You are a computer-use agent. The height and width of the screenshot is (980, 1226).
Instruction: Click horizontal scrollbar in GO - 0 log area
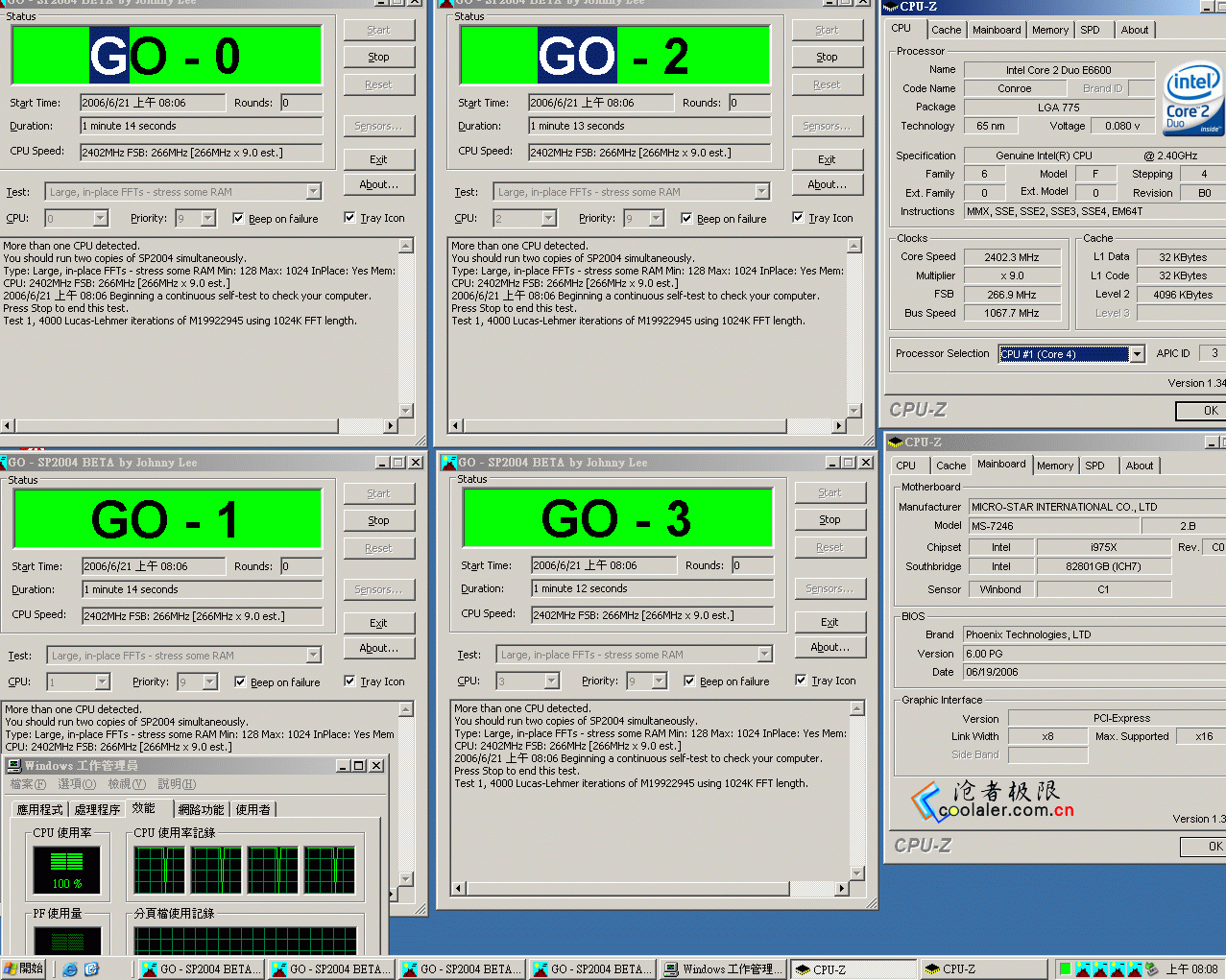pos(199,425)
